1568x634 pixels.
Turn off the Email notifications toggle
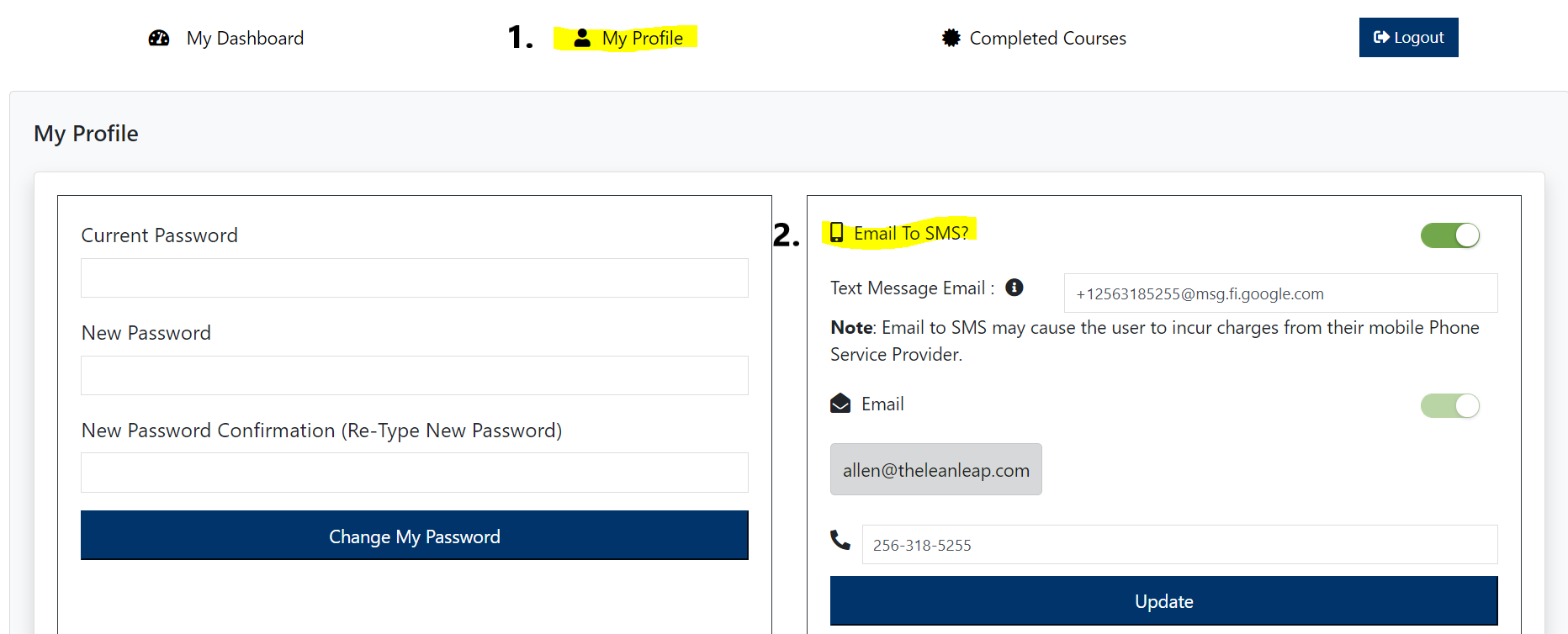pyautogui.click(x=1449, y=405)
